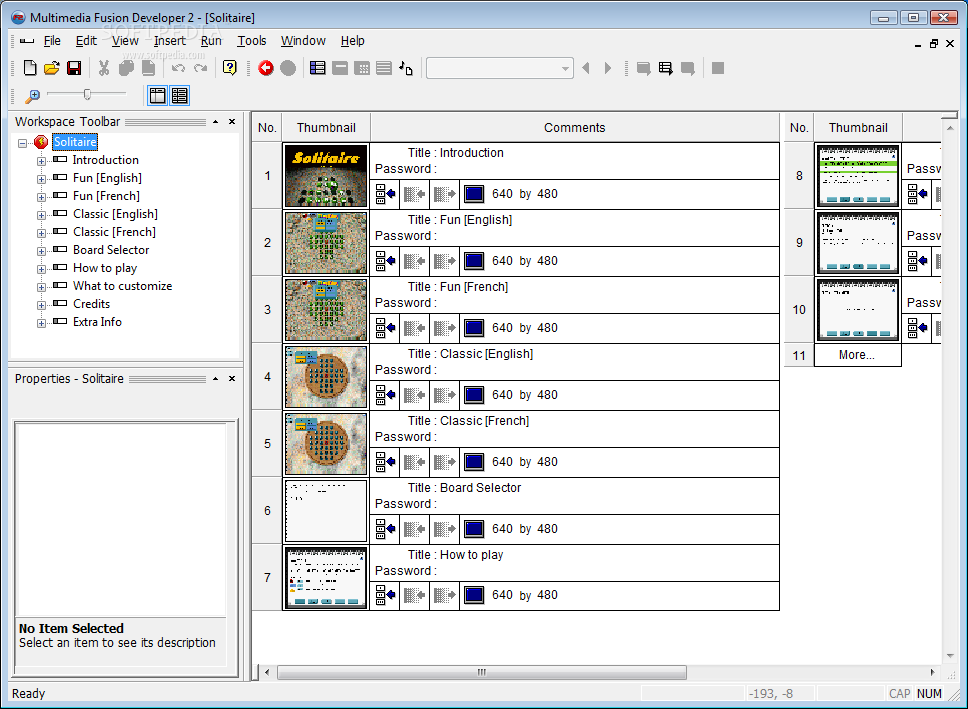
Task: Expand the How to play tree node
Action: (x=41, y=269)
